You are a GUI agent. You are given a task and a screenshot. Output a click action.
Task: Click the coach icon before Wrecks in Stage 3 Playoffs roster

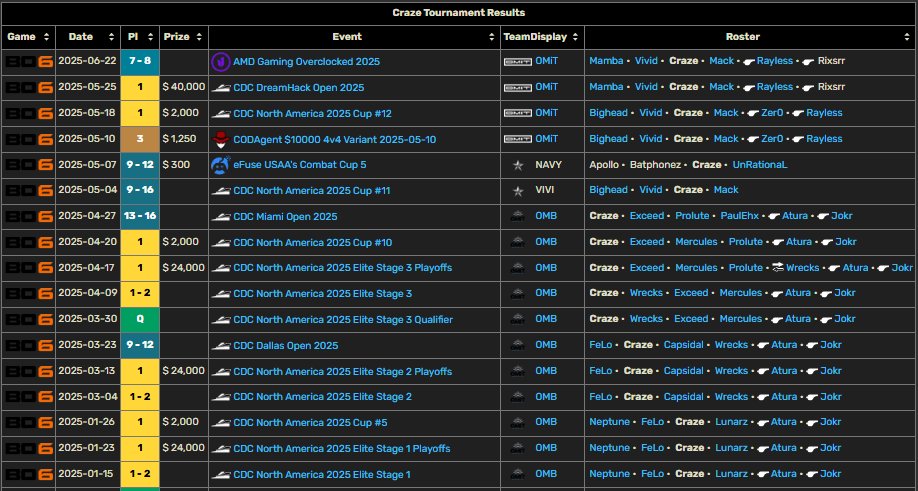coord(777,267)
